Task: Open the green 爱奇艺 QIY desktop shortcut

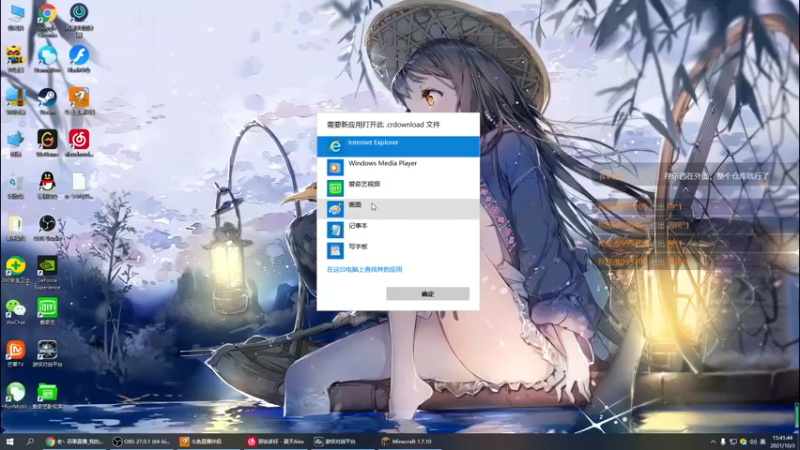Action: [x=47, y=311]
